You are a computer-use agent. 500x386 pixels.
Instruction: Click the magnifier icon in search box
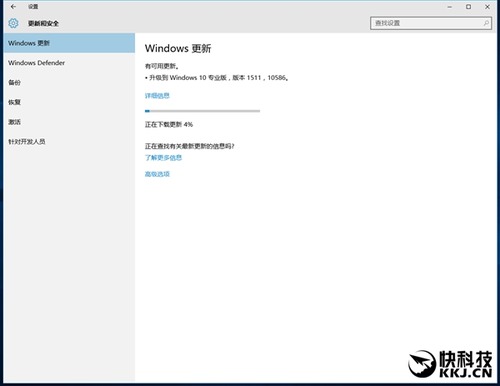click(486, 23)
